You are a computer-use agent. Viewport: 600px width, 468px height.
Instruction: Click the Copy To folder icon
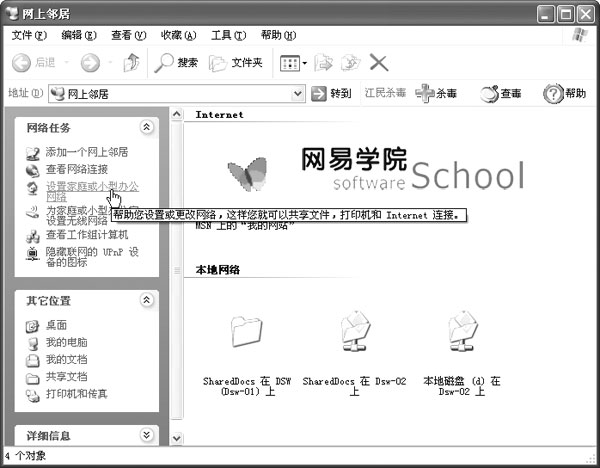[x=351, y=63]
